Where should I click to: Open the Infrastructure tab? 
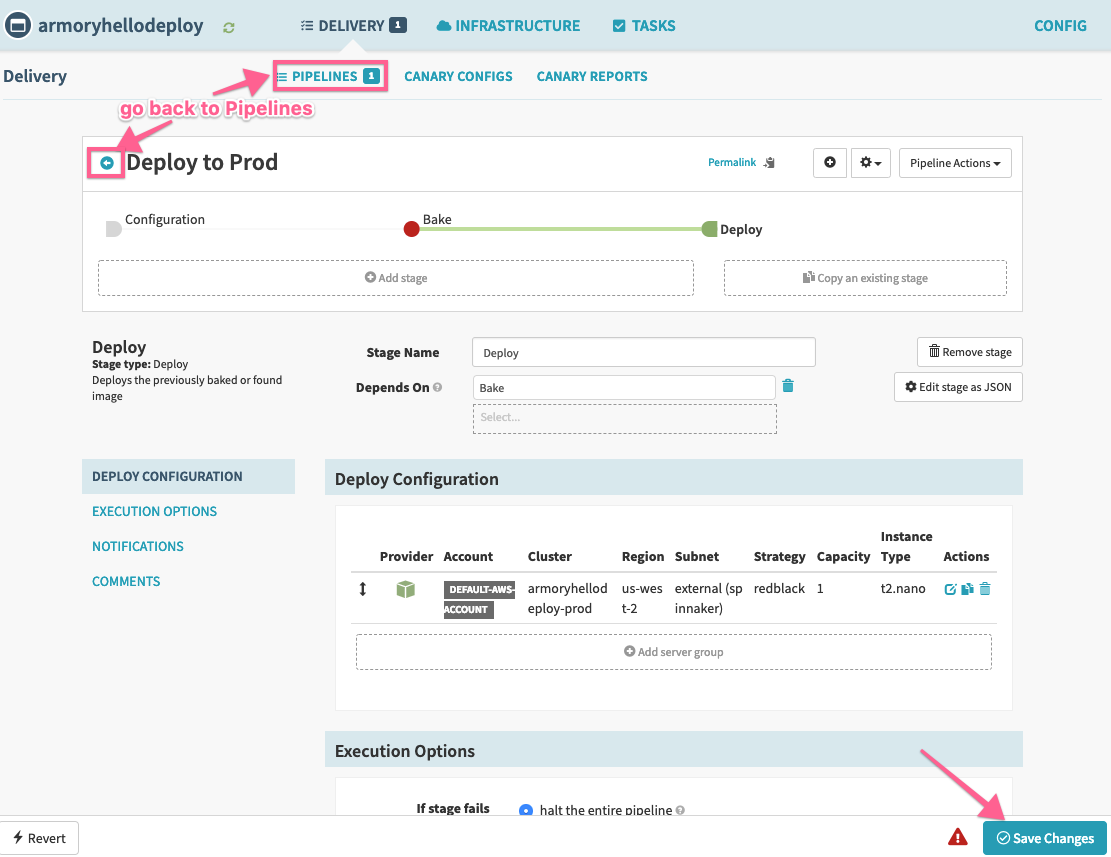508,26
